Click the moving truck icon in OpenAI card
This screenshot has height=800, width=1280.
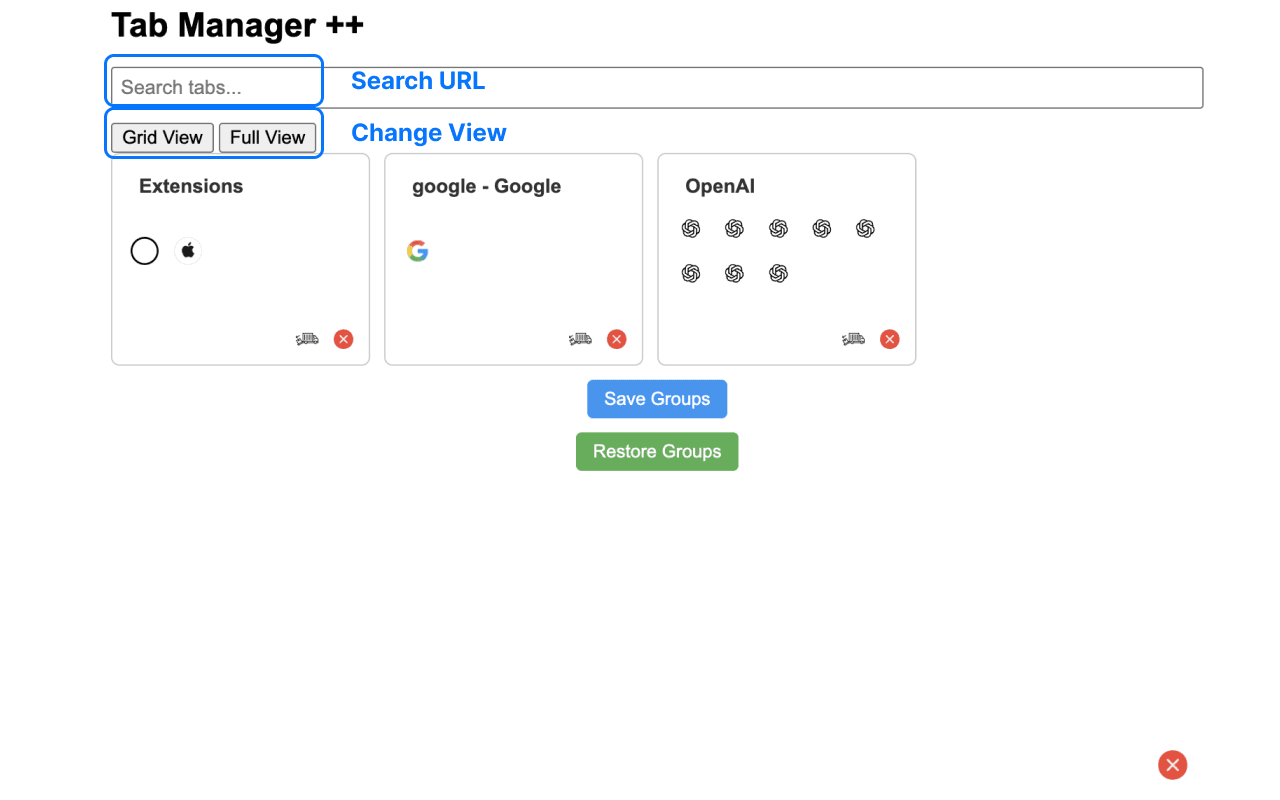[853, 339]
